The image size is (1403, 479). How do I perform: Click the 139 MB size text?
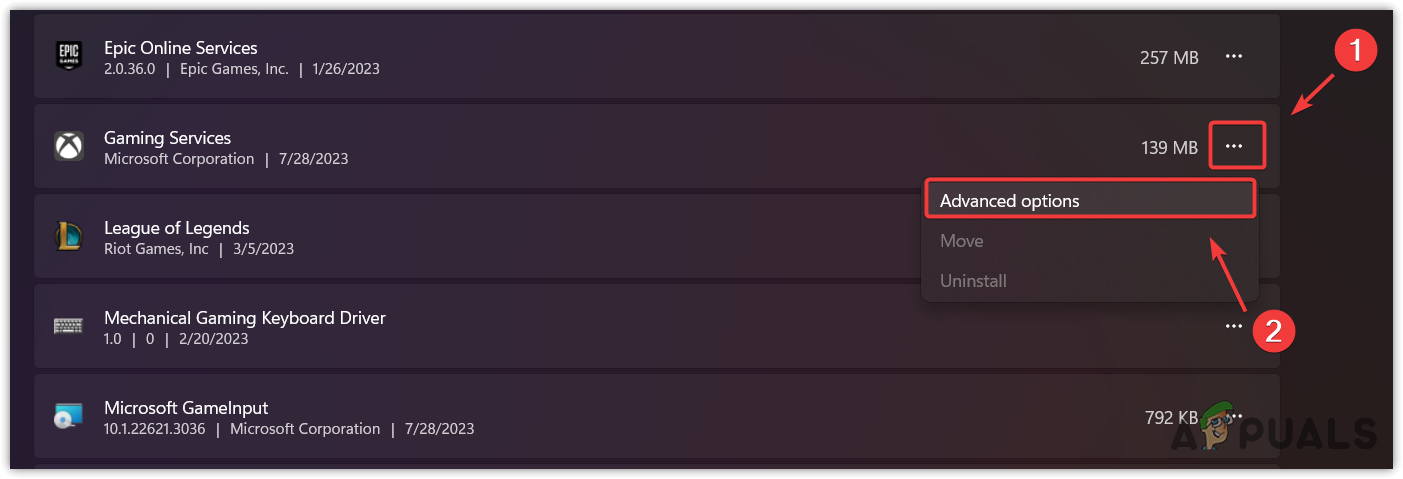click(1169, 148)
